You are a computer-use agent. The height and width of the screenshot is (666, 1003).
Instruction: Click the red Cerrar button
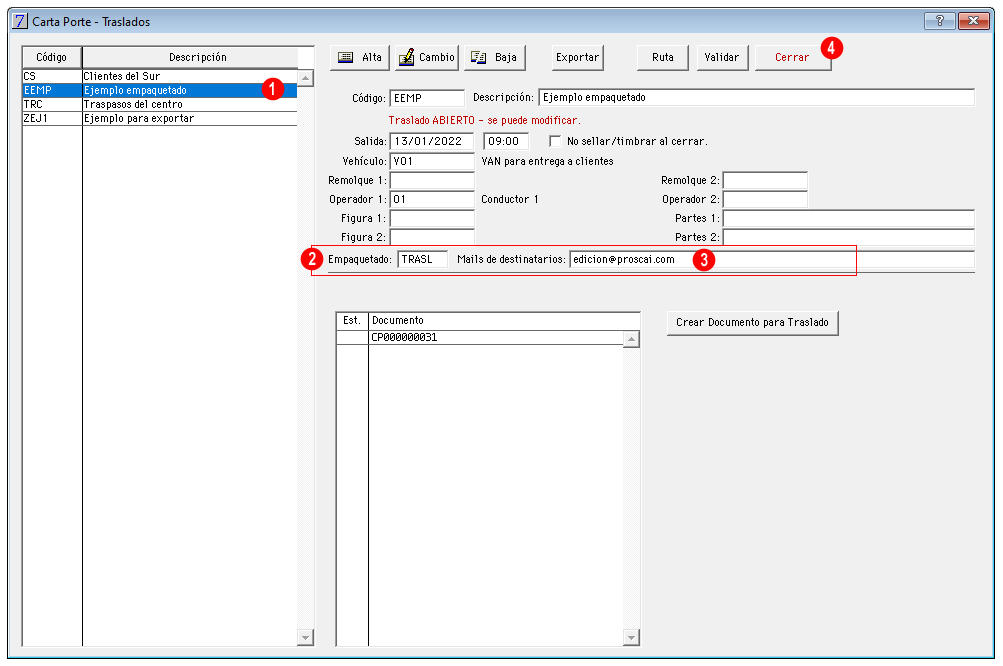793,58
